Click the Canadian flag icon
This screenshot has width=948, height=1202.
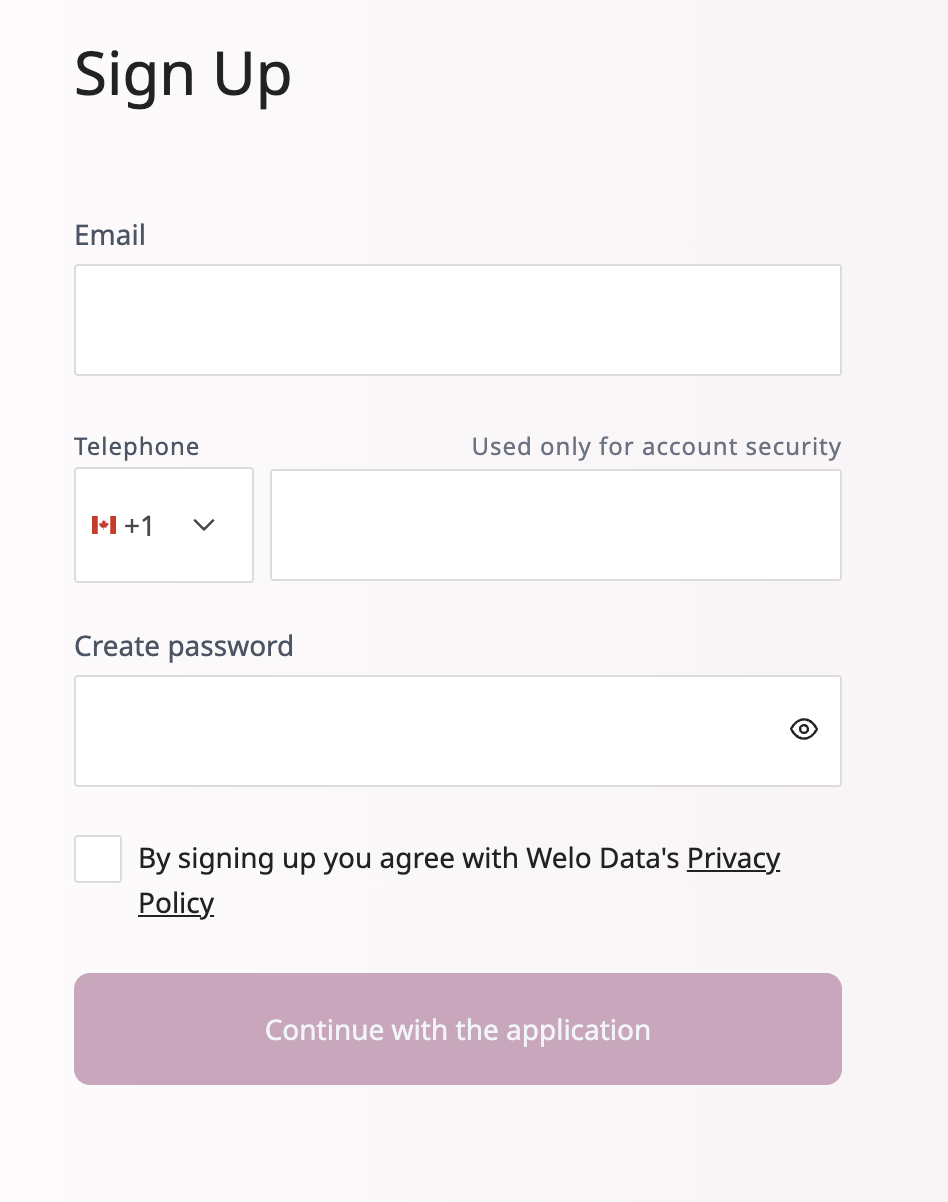[x=104, y=525]
